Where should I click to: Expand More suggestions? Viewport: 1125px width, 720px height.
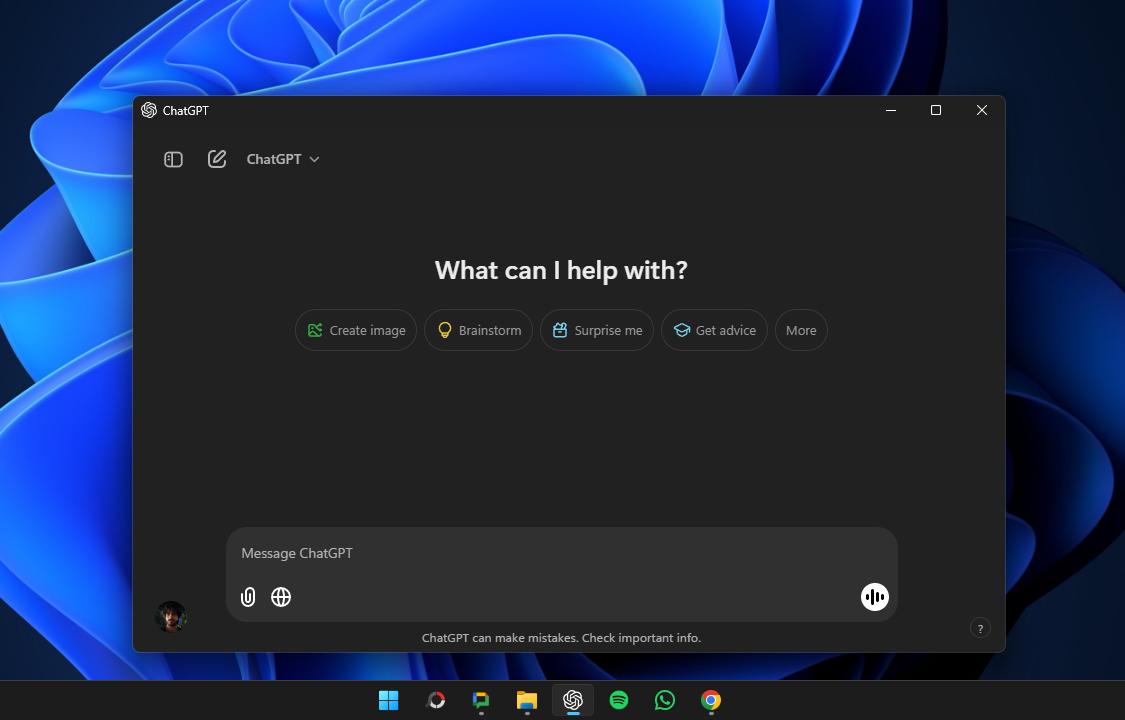(801, 330)
